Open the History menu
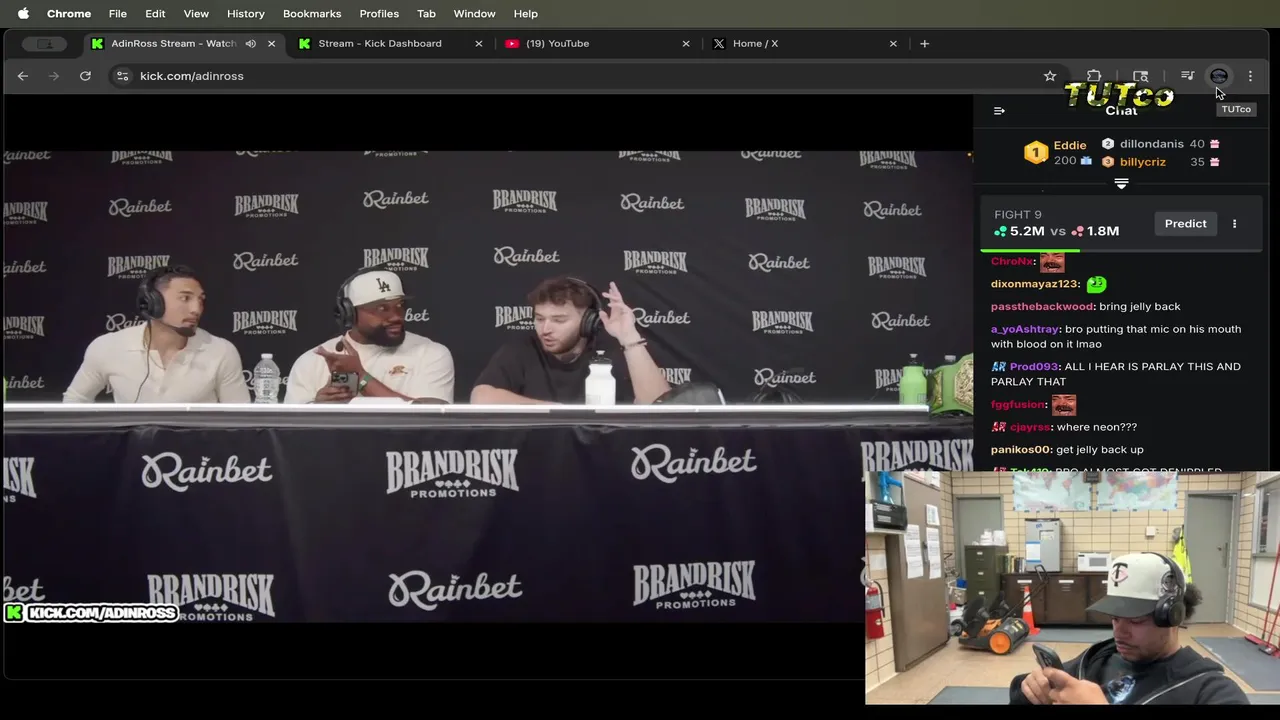The image size is (1280, 720). point(245,14)
